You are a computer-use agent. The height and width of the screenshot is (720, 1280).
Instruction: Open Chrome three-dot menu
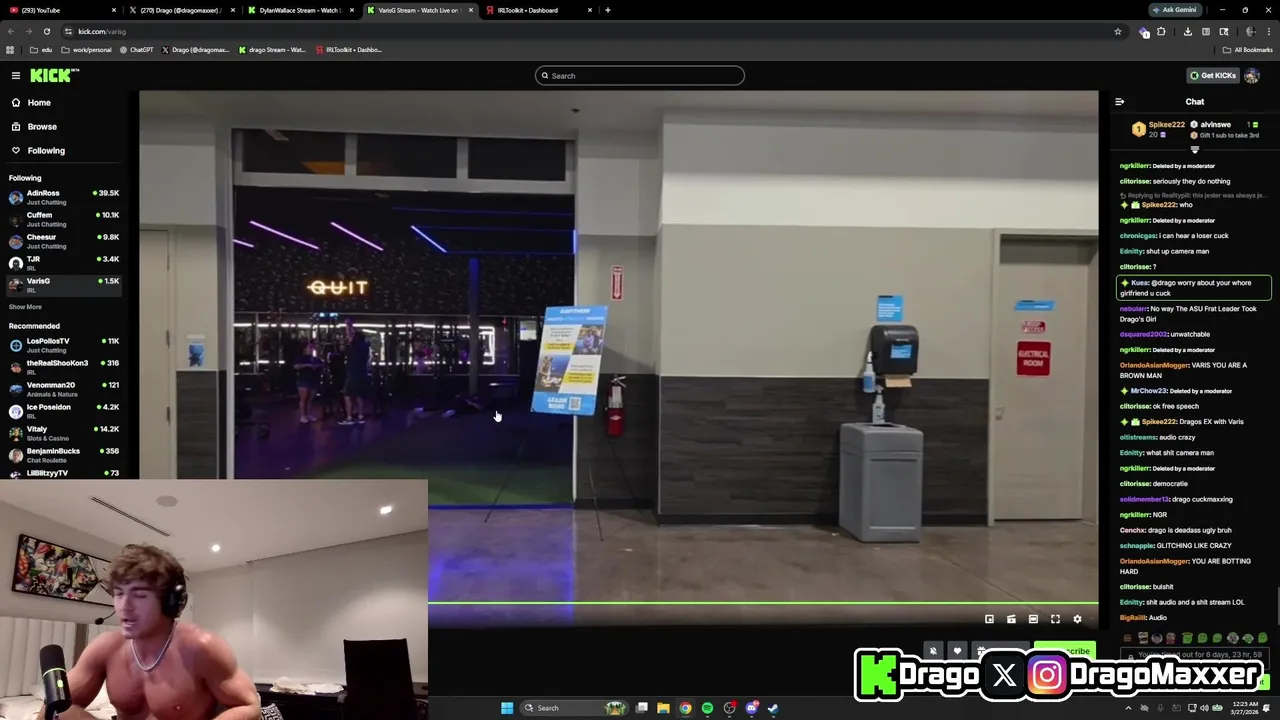point(1268,31)
